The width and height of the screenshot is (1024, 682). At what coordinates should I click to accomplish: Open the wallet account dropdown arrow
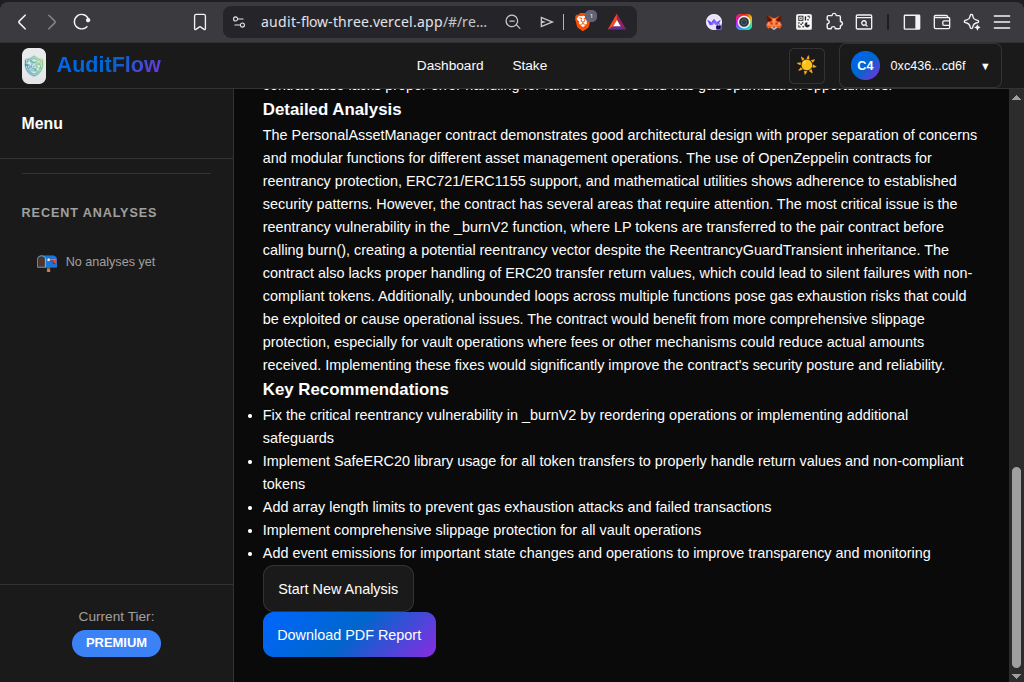coord(985,66)
